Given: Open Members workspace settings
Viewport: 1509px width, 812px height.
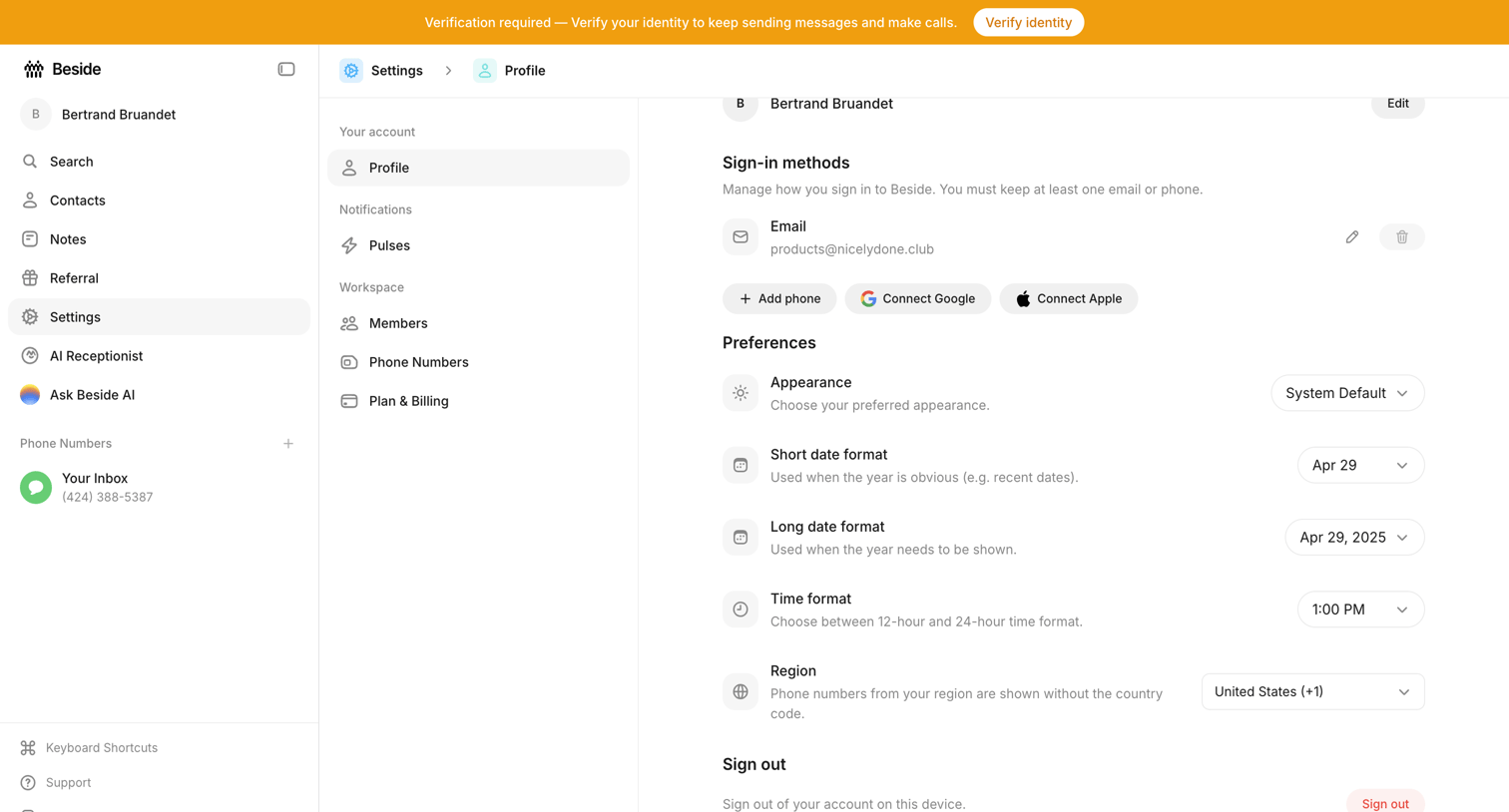Looking at the screenshot, I should point(478,323).
